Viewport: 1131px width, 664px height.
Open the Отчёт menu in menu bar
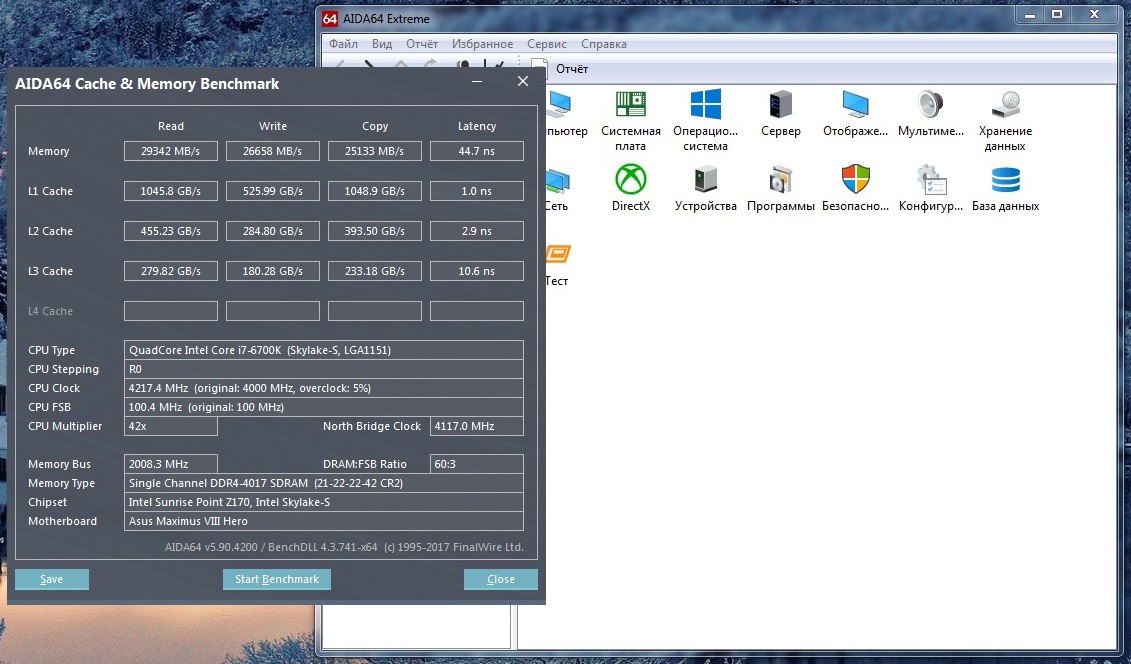(x=422, y=44)
